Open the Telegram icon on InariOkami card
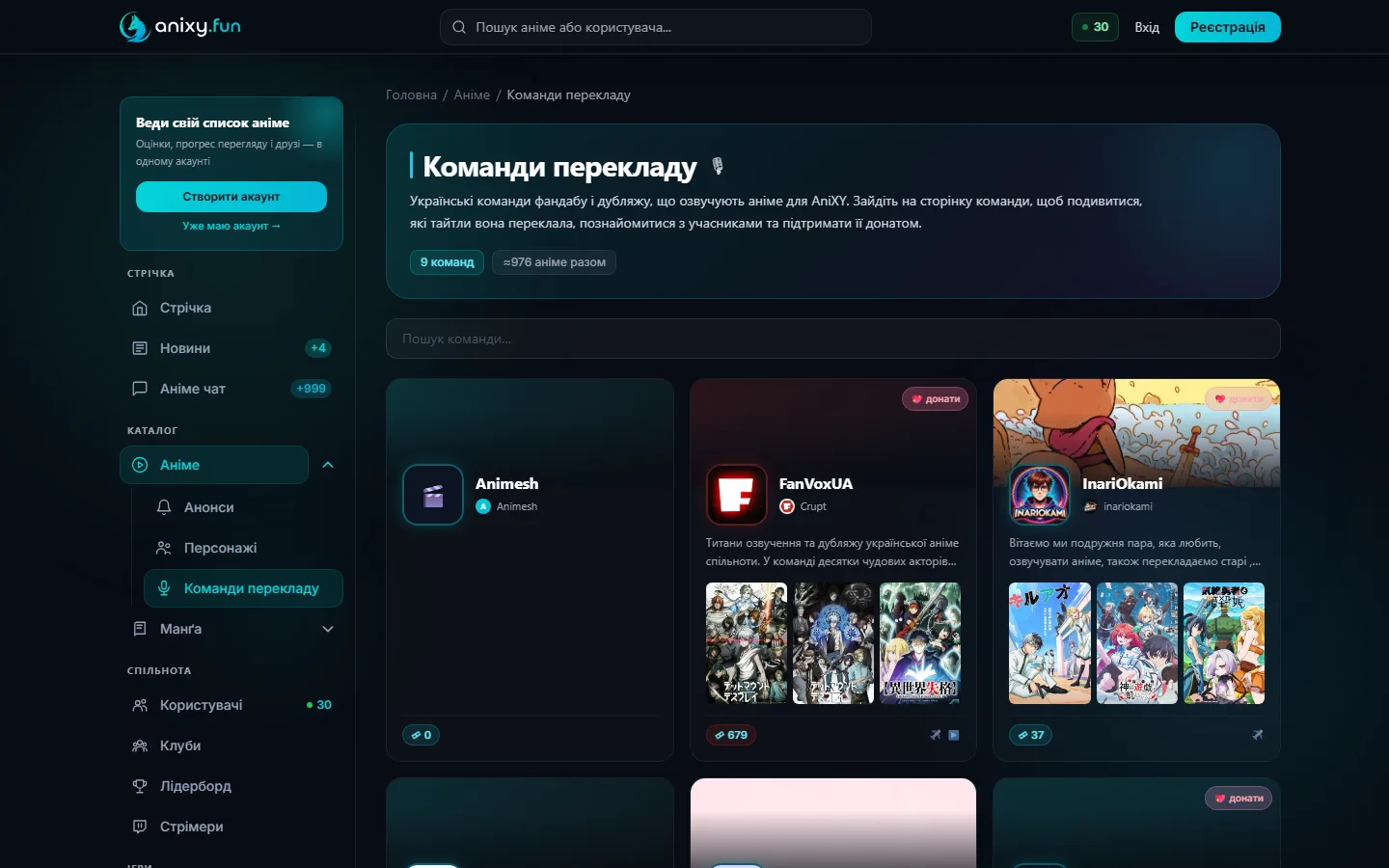This screenshot has width=1389, height=868. (1258, 735)
